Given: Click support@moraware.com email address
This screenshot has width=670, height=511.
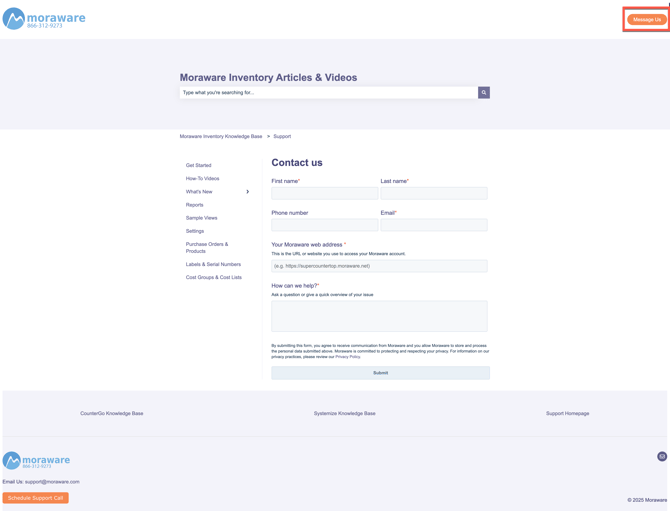Looking at the screenshot, I should [52, 482].
